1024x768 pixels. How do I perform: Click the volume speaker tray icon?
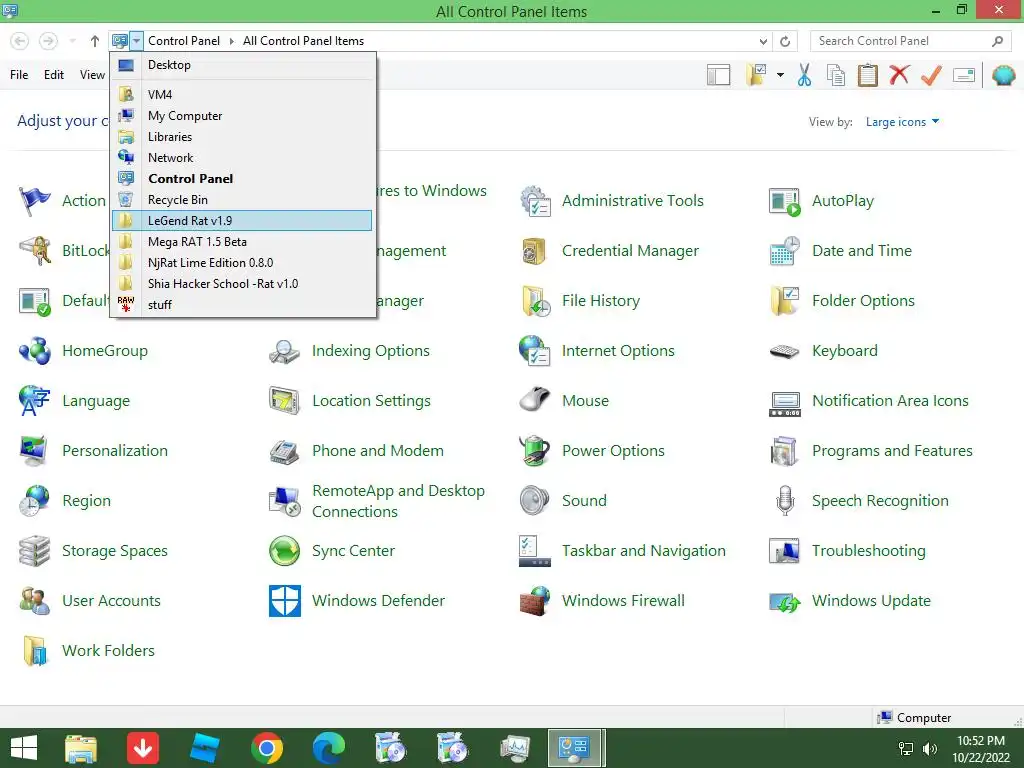929,749
